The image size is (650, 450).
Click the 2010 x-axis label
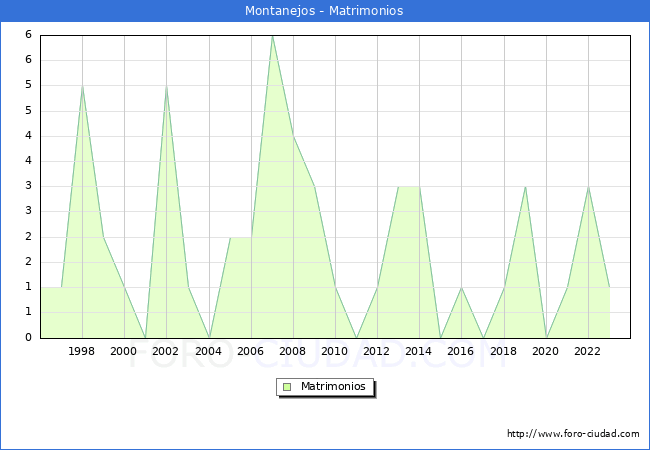tap(335, 351)
